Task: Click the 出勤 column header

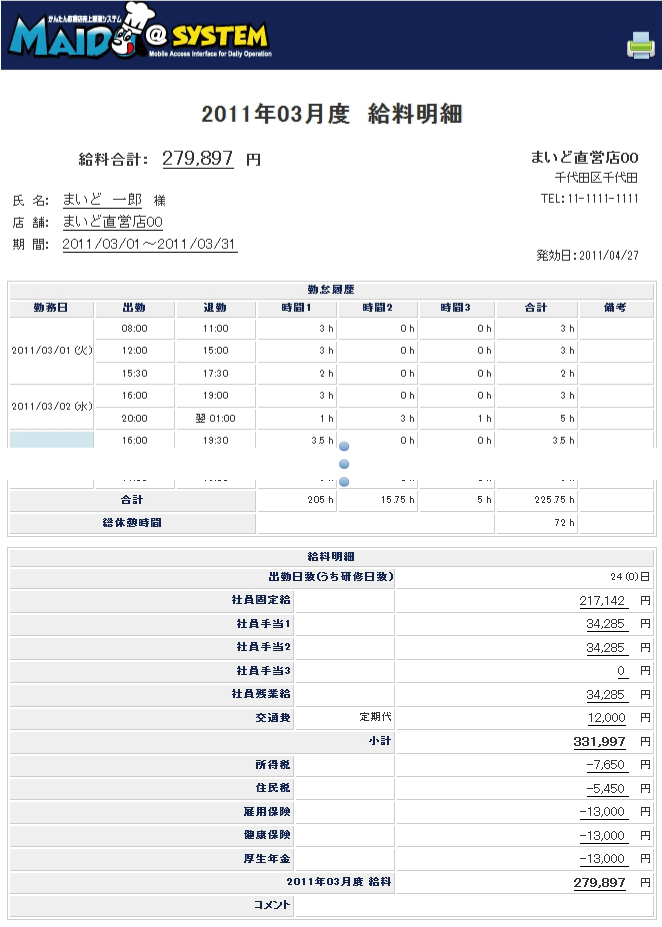Action: 134,308
